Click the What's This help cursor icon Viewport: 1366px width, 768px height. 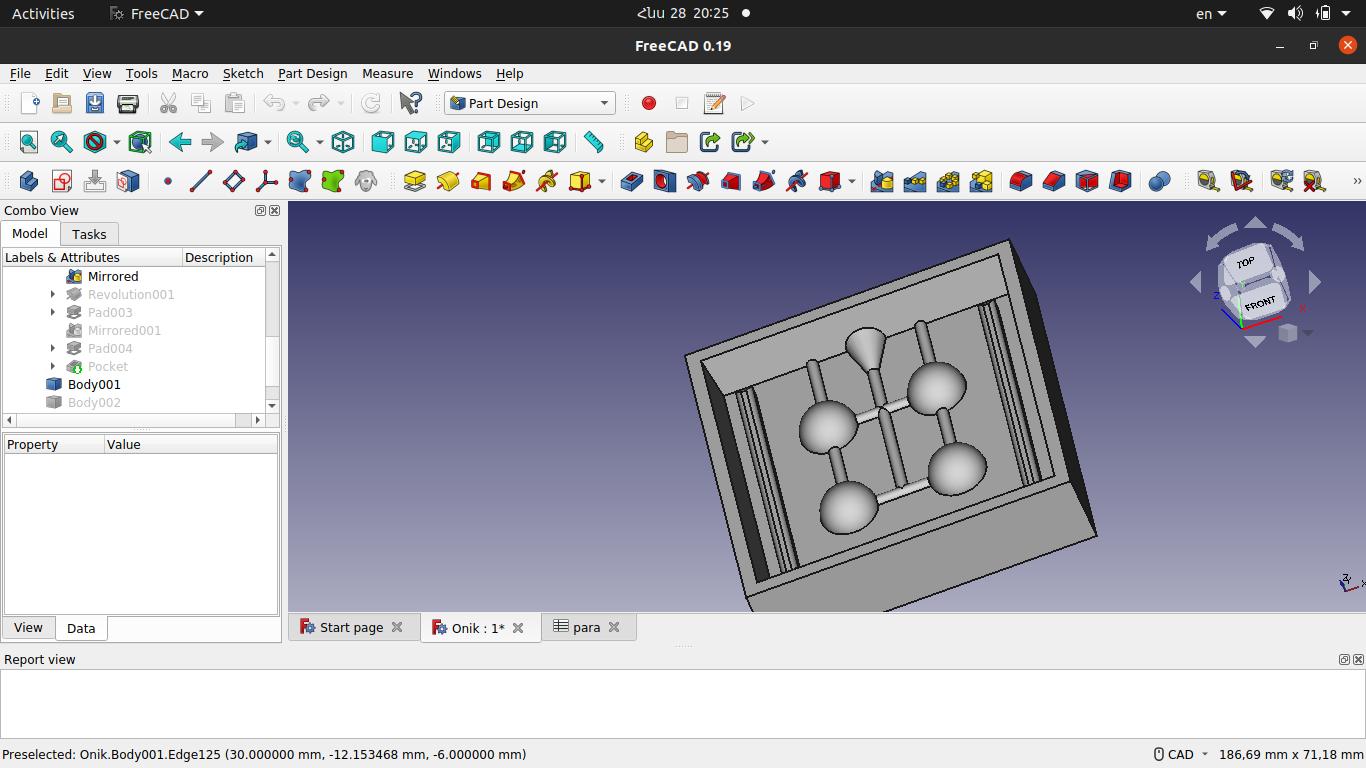click(x=410, y=103)
